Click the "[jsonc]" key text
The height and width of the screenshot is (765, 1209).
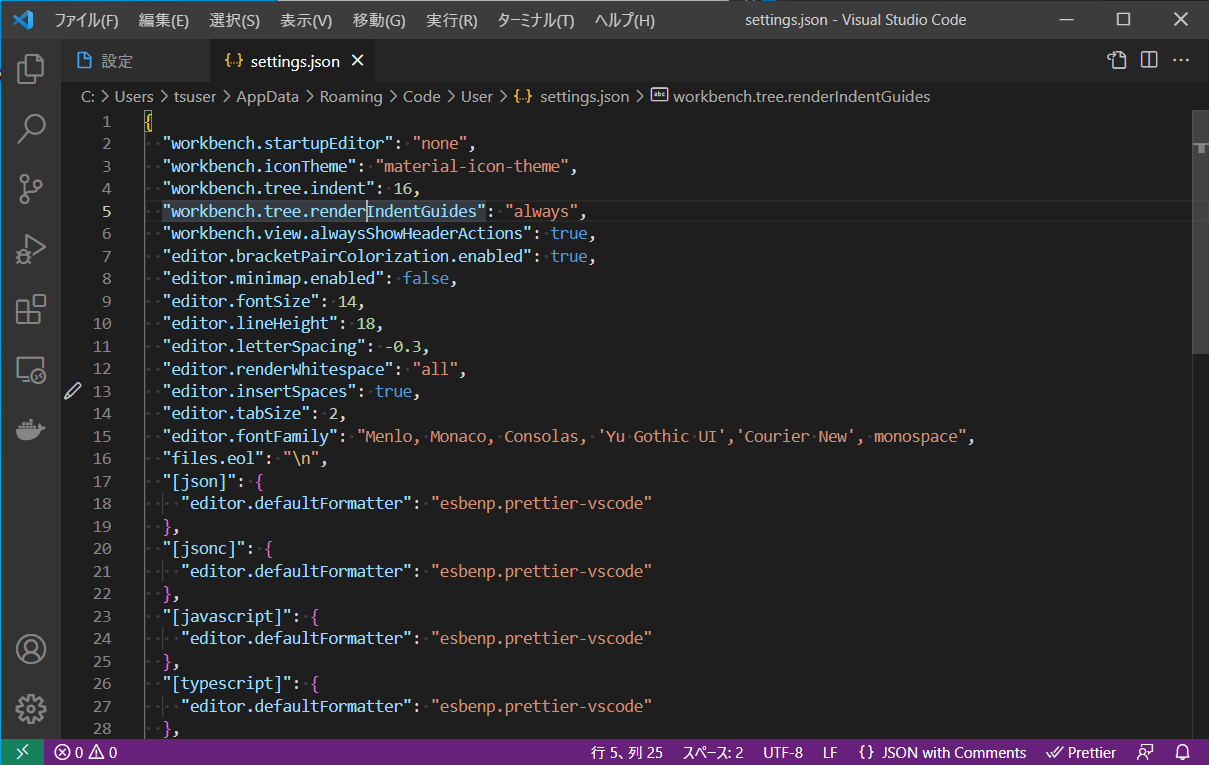(204, 548)
